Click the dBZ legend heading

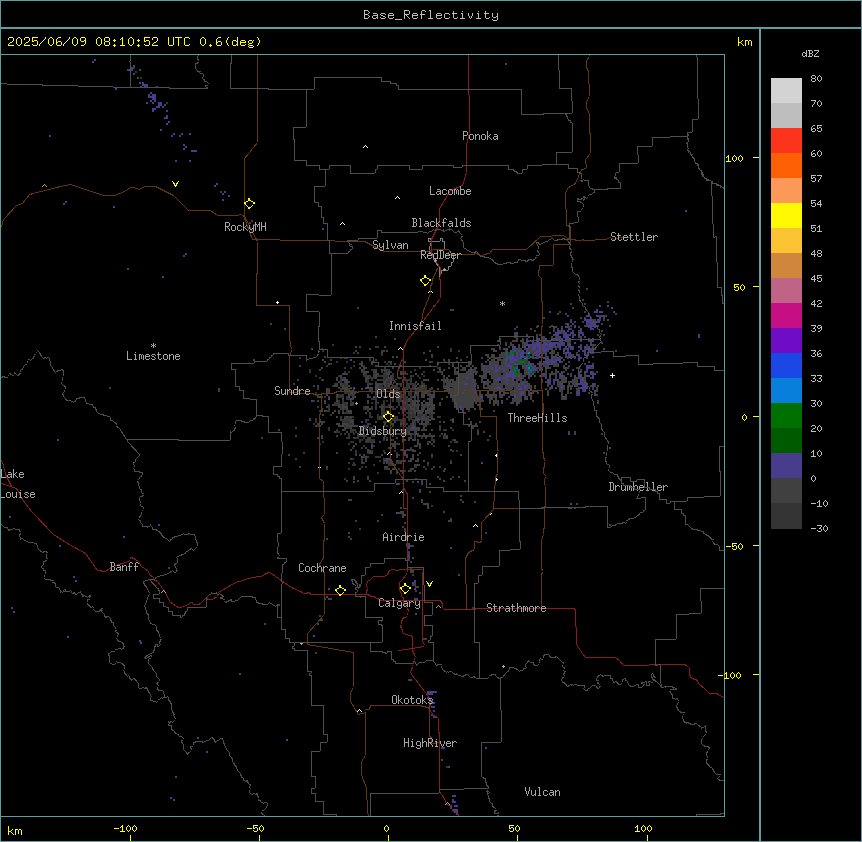(x=810, y=53)
